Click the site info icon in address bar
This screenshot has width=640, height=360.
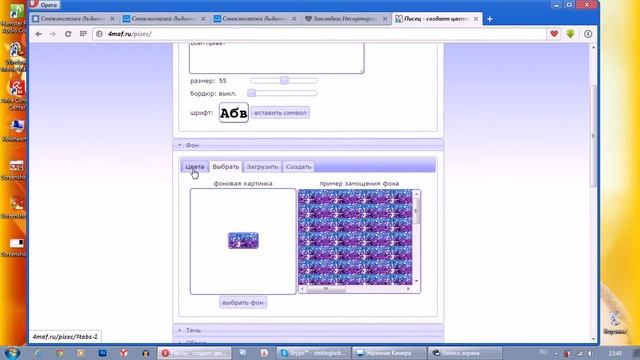pyautogui.click(x=99, y=34)
